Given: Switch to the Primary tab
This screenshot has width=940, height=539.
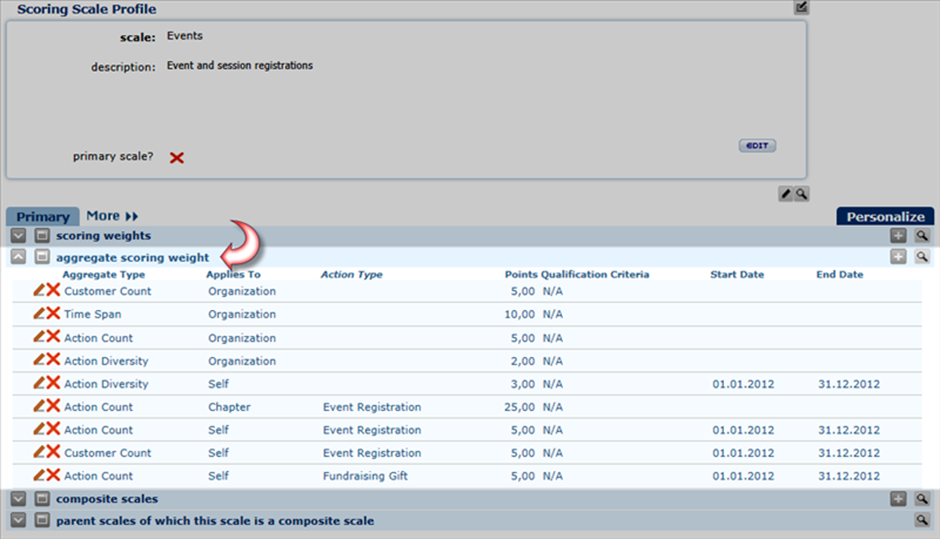Looking at the screenshot, I should click(43, 216).
